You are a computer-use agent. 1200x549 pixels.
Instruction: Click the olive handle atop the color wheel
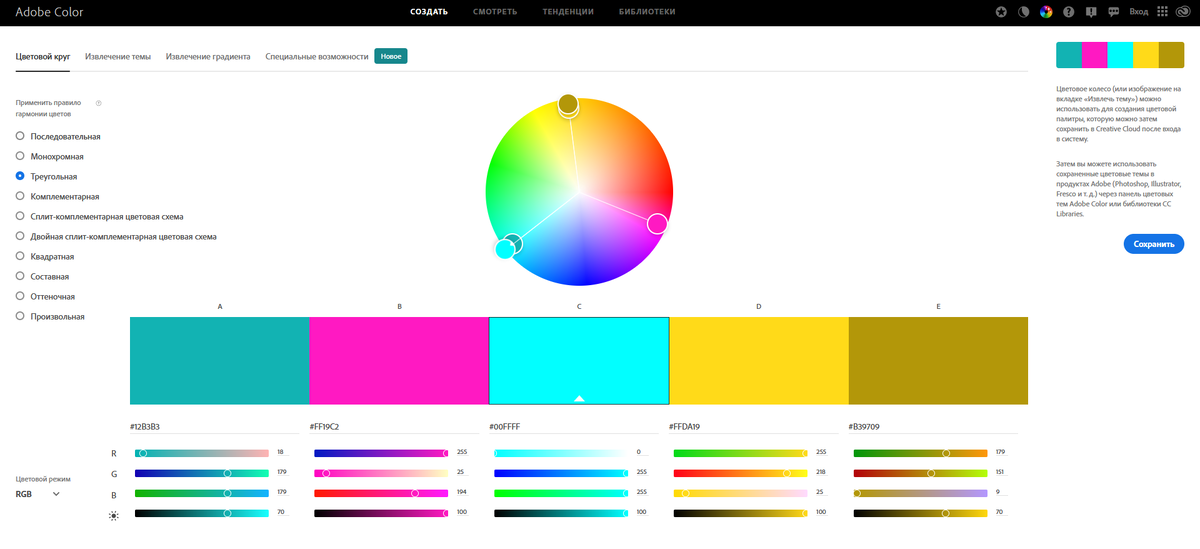point(568,103)
